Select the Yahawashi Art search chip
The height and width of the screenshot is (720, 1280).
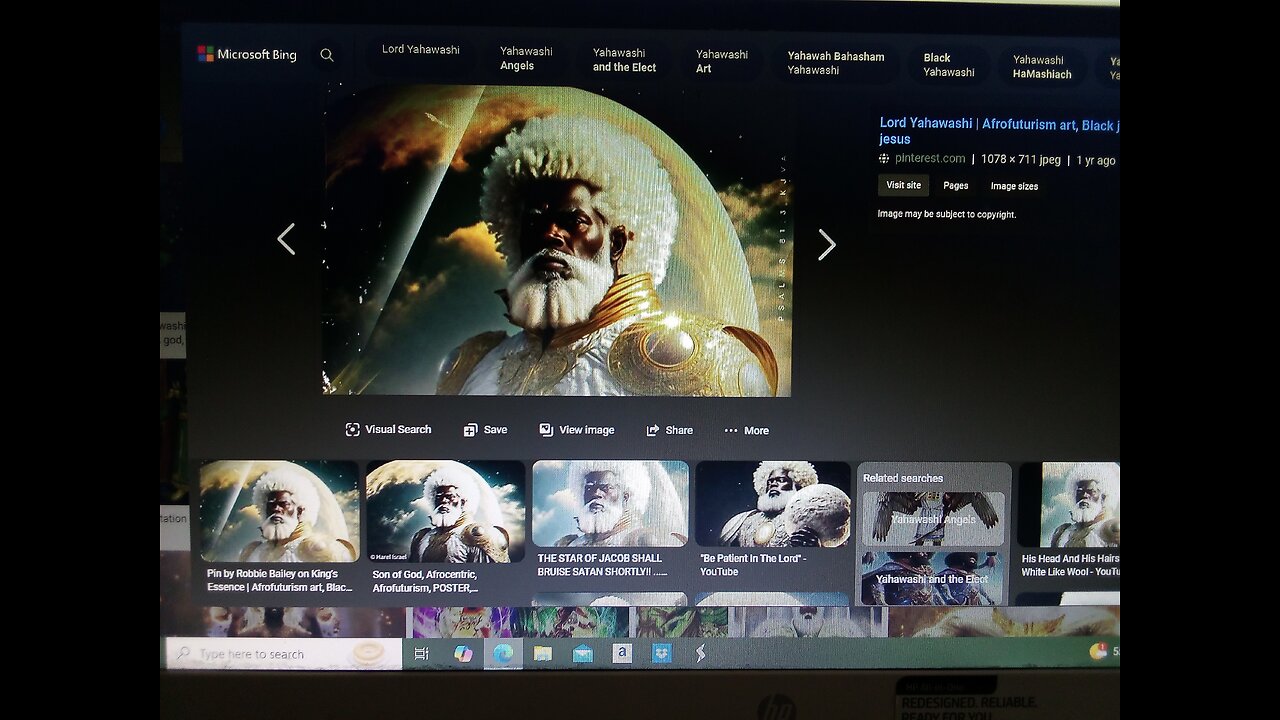click(722, 61)
